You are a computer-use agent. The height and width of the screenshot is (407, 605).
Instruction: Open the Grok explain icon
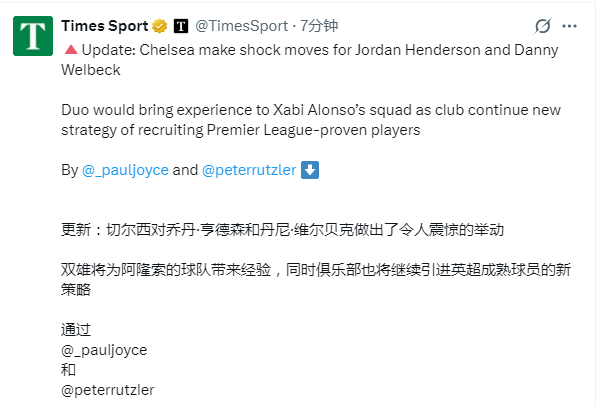(542, 26)
